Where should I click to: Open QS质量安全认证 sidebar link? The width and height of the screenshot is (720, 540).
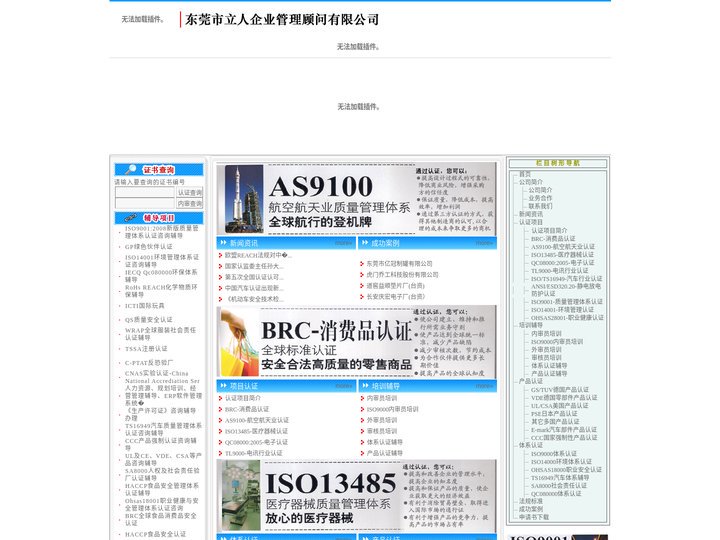(x=149, y=320)
